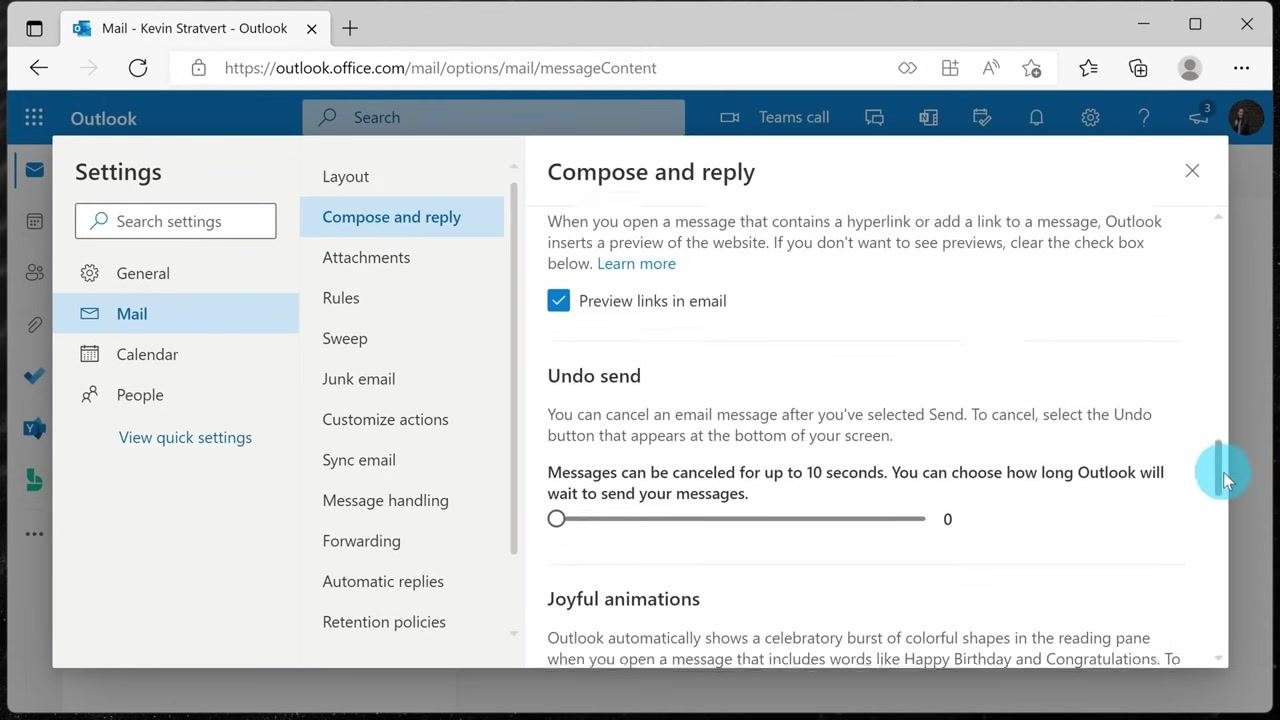1280x720 pixels.
Task: Select the General settings category
Action: pos(176,273)
